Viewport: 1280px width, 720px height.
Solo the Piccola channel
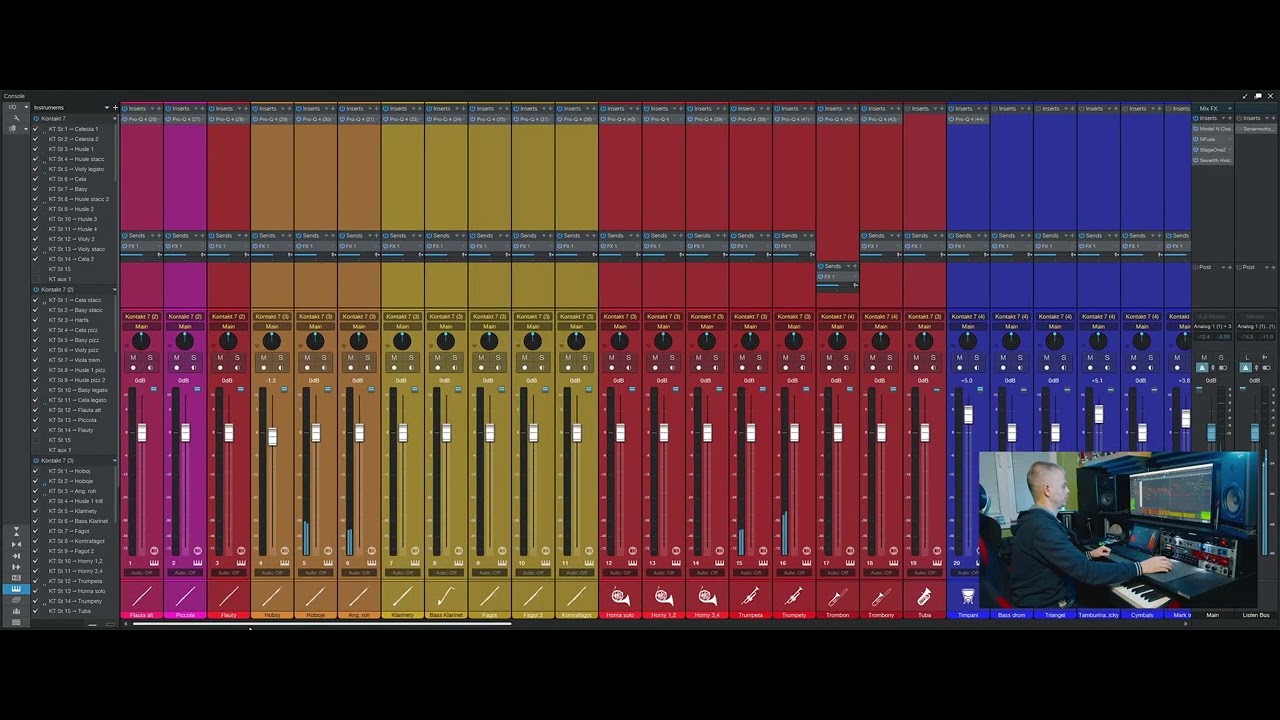(x=194, y=357)
